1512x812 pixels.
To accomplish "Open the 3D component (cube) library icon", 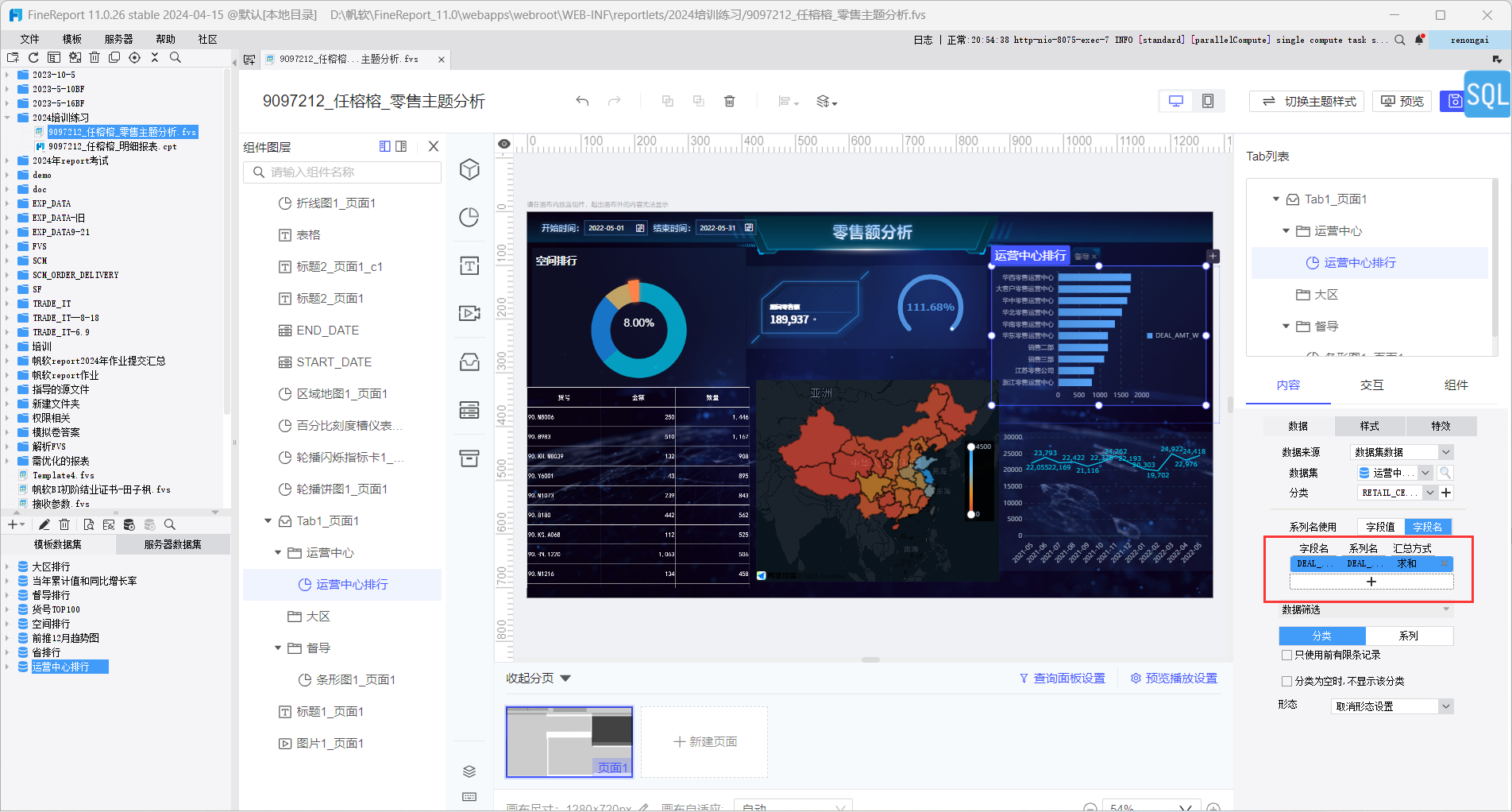I will [x=469, y=169].
